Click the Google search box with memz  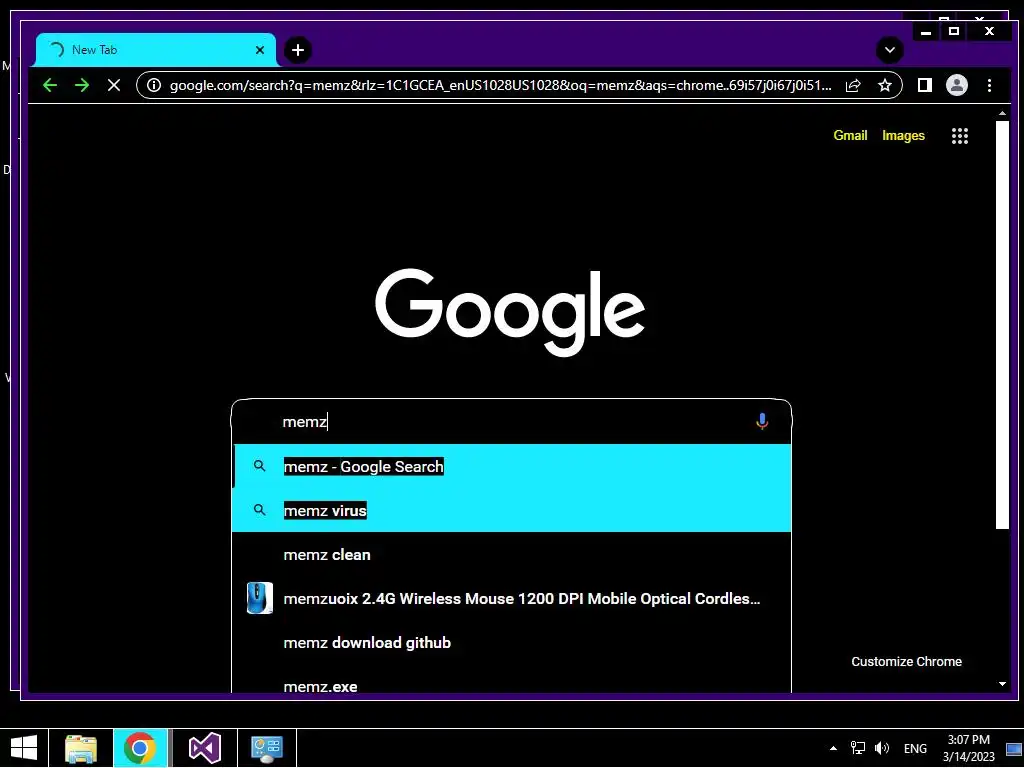511,422
